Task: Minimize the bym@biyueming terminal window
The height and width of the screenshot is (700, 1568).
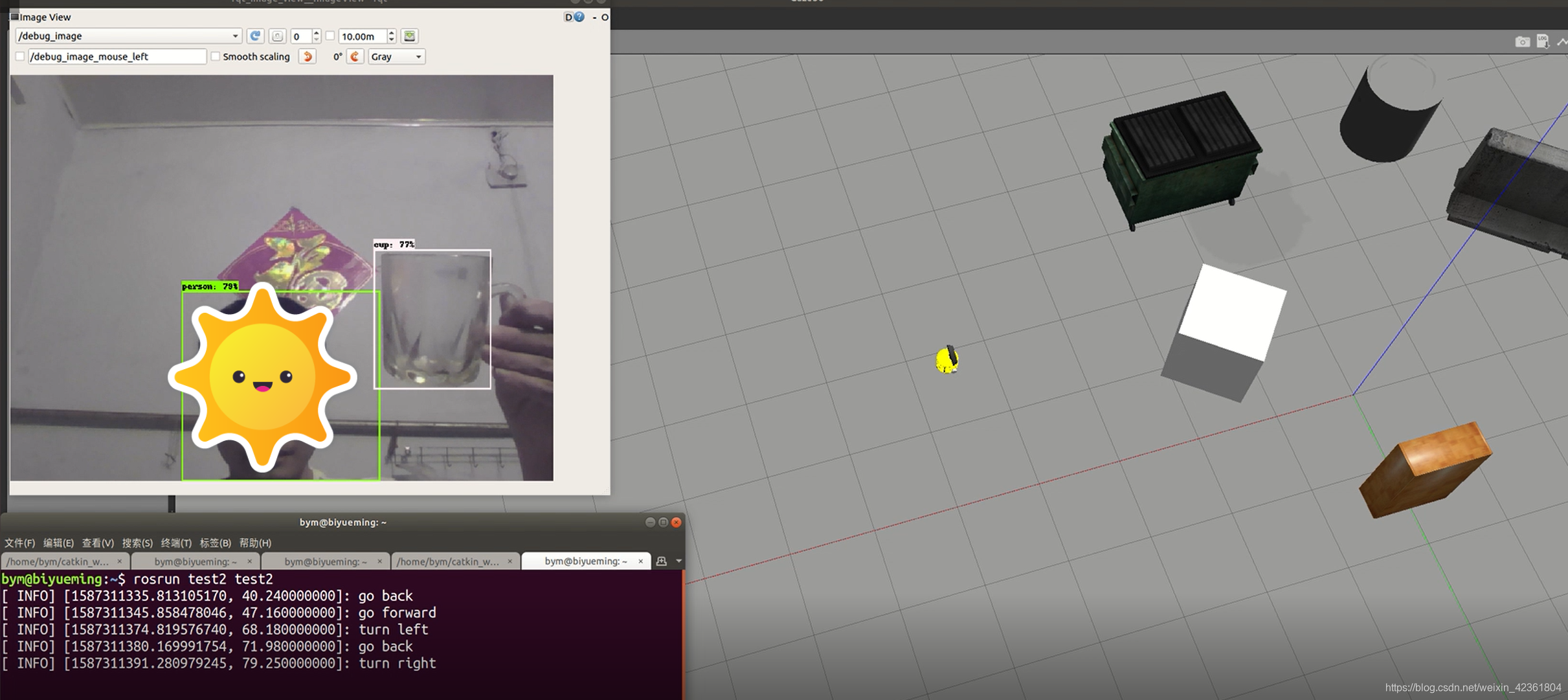Action: coord(650,522)
